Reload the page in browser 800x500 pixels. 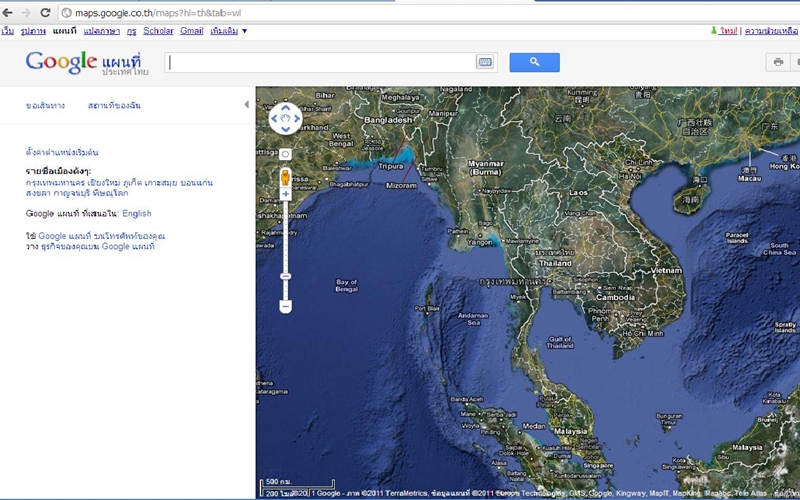click(45, 13)
